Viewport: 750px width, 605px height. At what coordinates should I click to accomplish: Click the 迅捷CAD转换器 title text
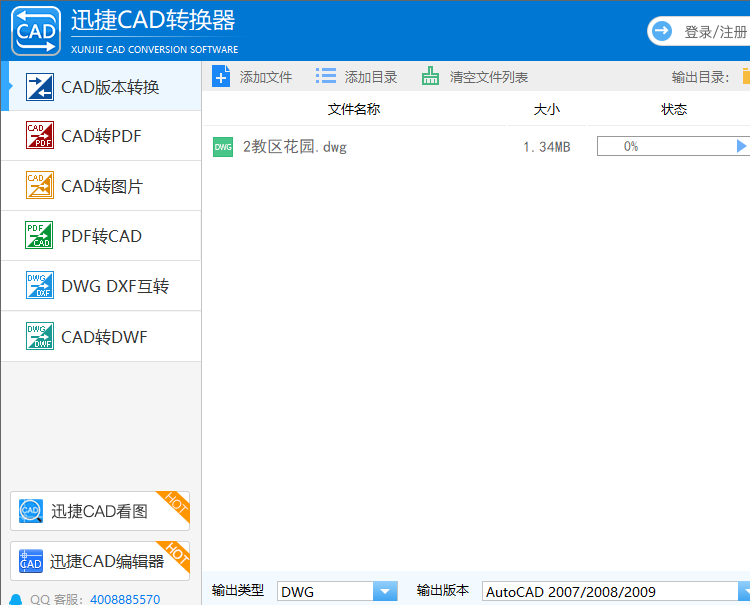153,21
